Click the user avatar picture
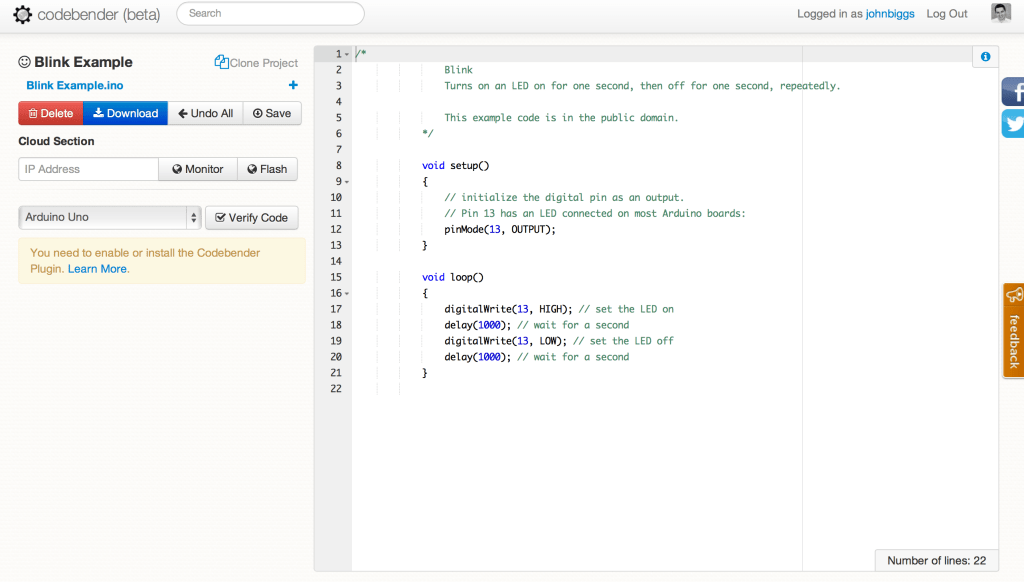This screenshot has width=1024, height=582. pyautogui.click(x=1001, y=13)
